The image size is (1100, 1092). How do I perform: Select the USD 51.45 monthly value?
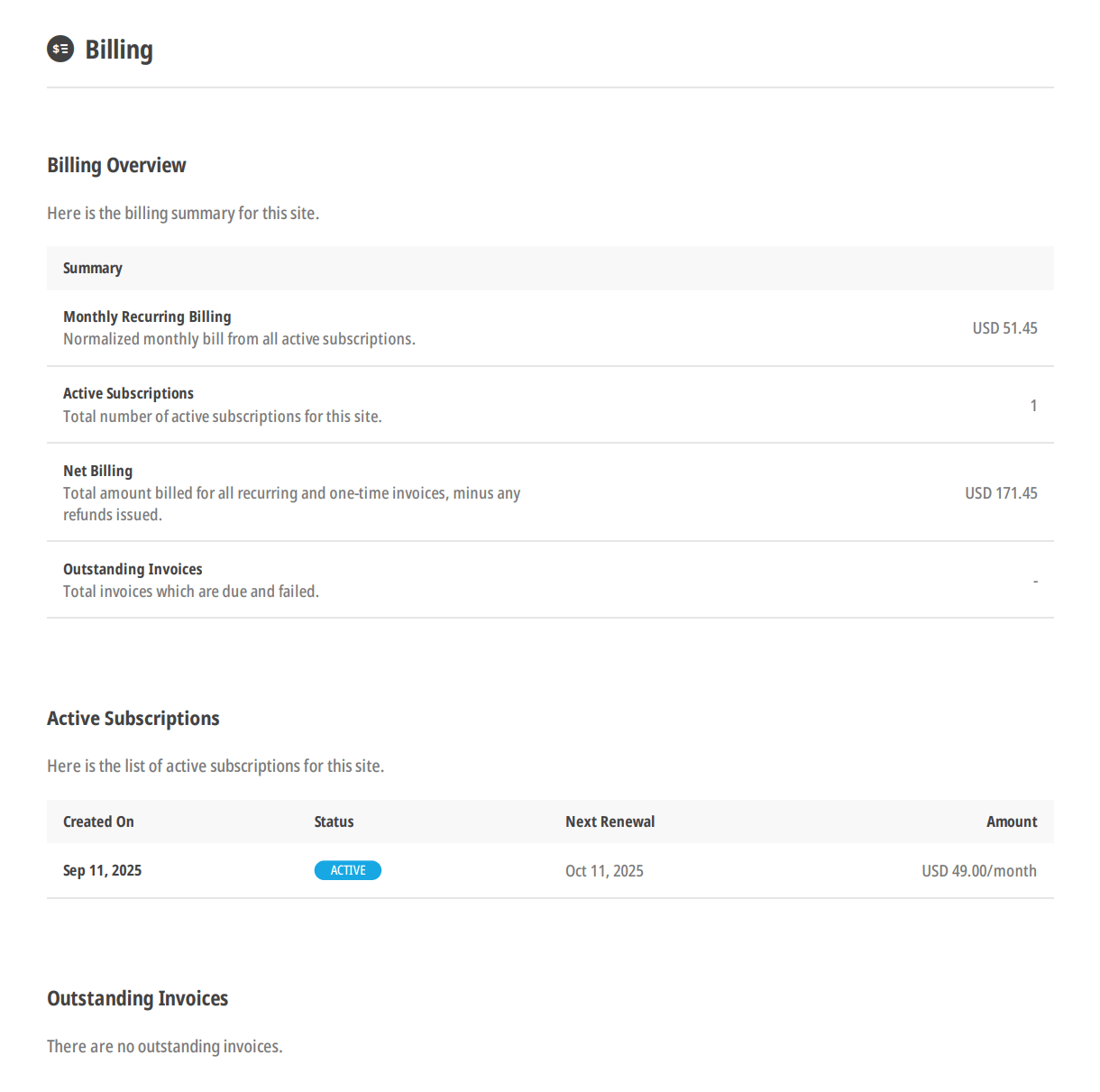pos(1004,328)
